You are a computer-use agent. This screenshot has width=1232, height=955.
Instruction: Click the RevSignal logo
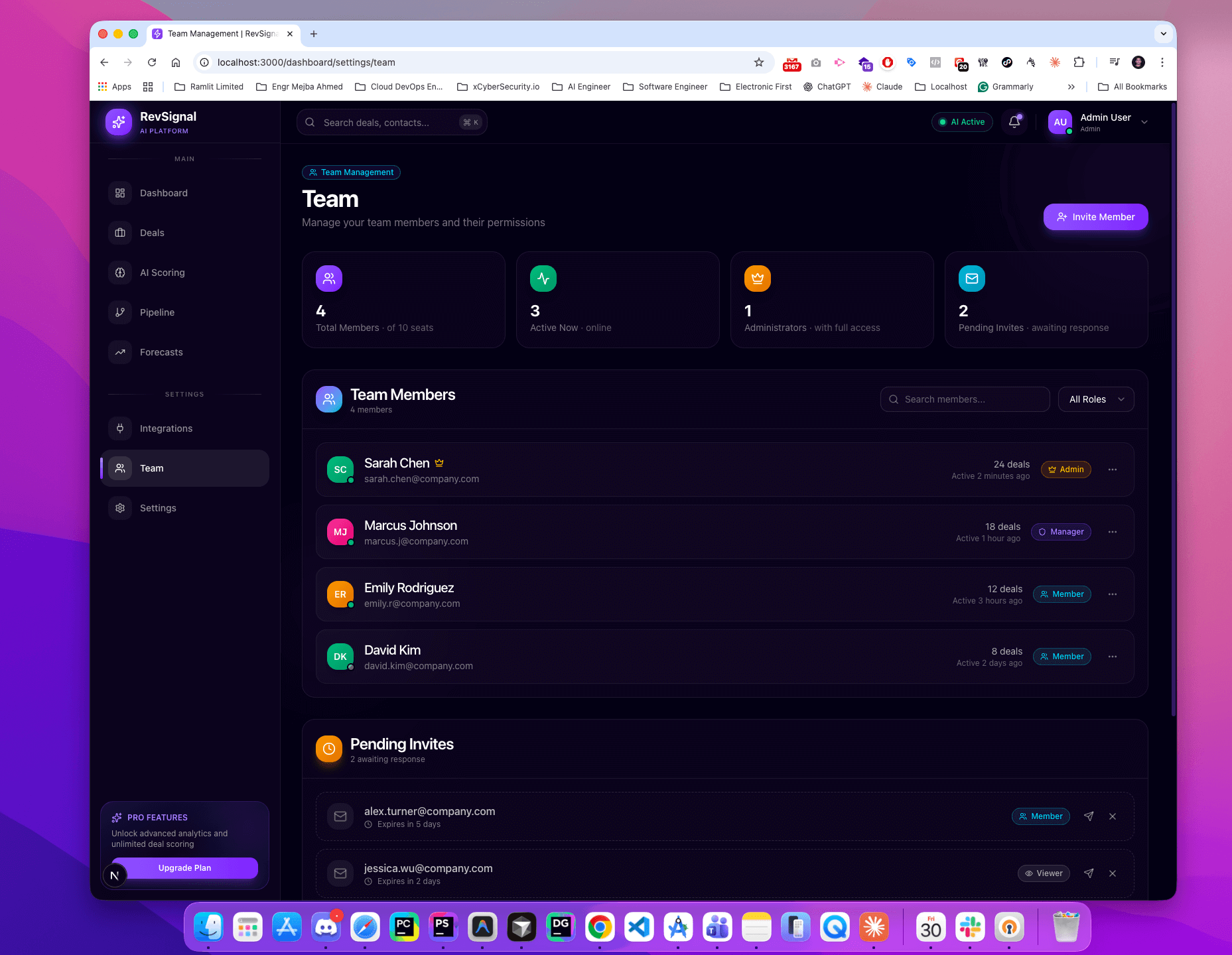tap(119, 122)
